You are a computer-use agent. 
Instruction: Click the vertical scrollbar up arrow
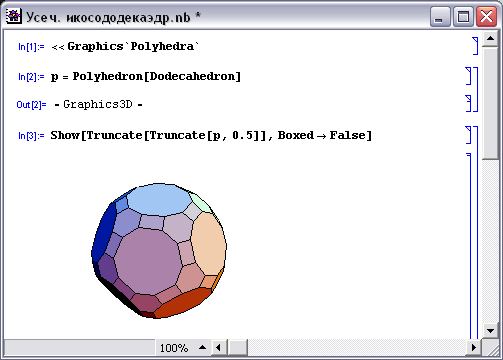[490, 39]
